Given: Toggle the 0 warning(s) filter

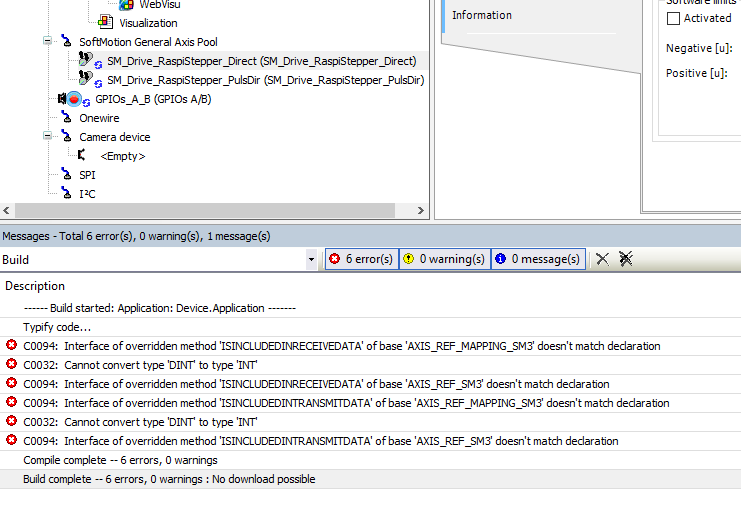Looking at the screenshot, I should 444,259.
